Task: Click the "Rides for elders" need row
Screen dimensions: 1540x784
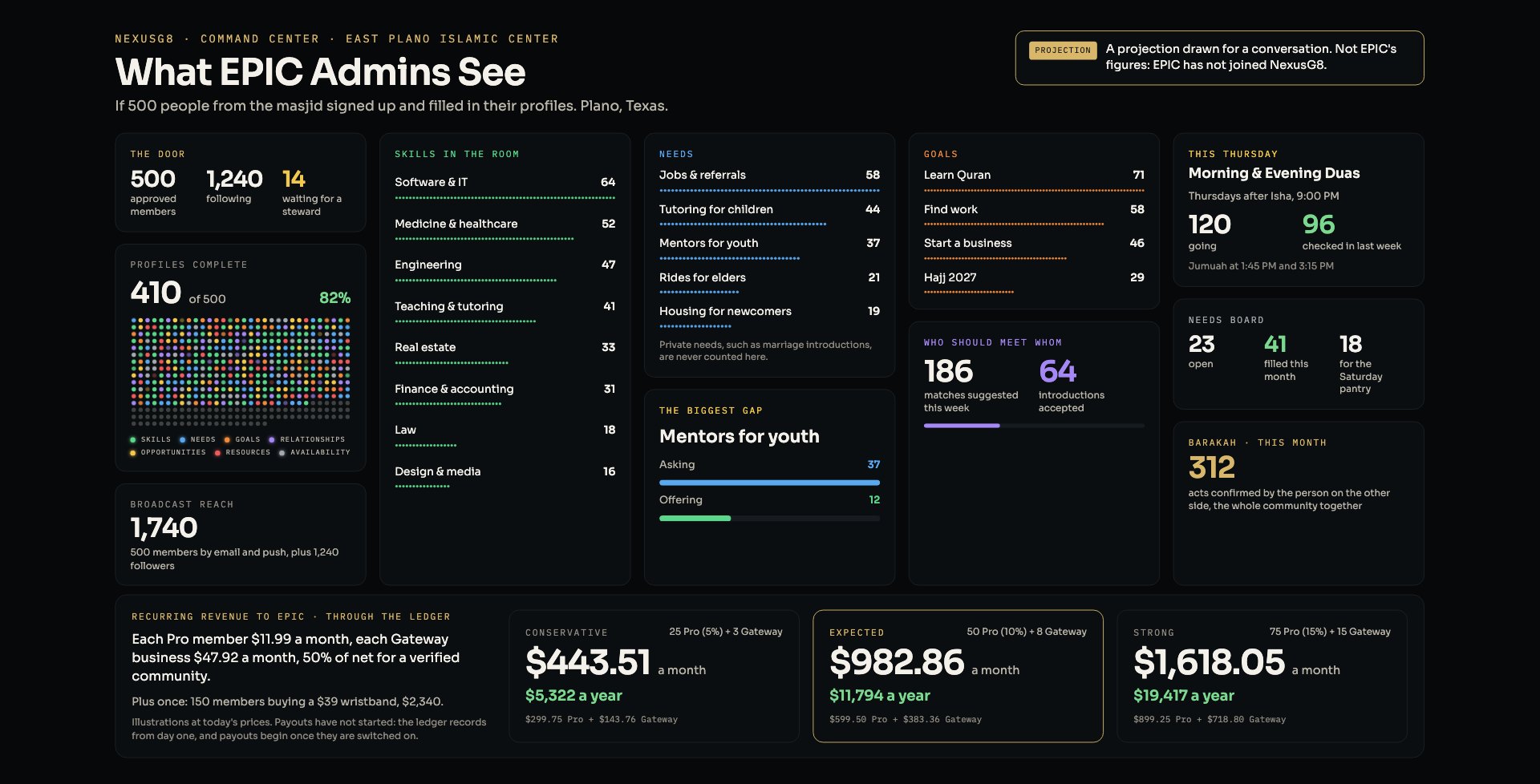Action: click(769, 282)
